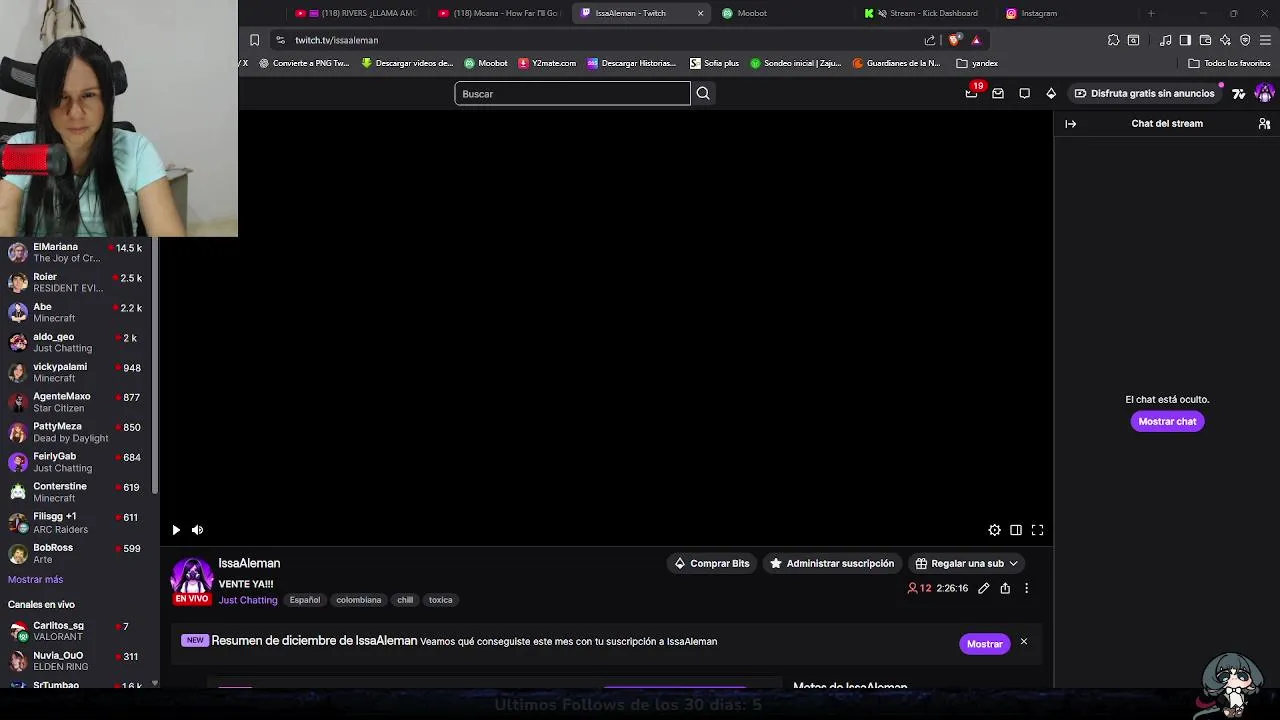Open the Y2mate.com bookmark
The width and height of the screenshot is (1280, 720).
click(x=547, y=63)
